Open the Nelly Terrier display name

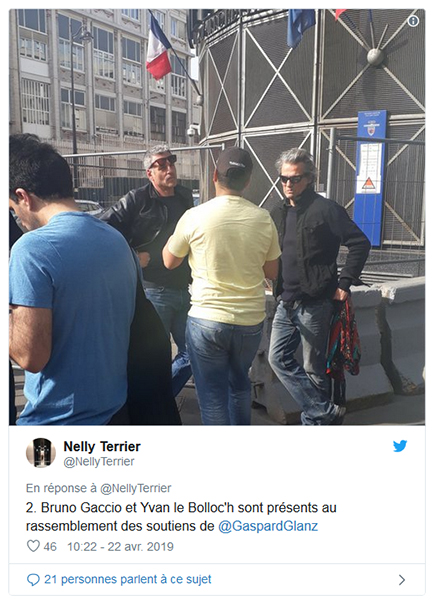point(102,446)
